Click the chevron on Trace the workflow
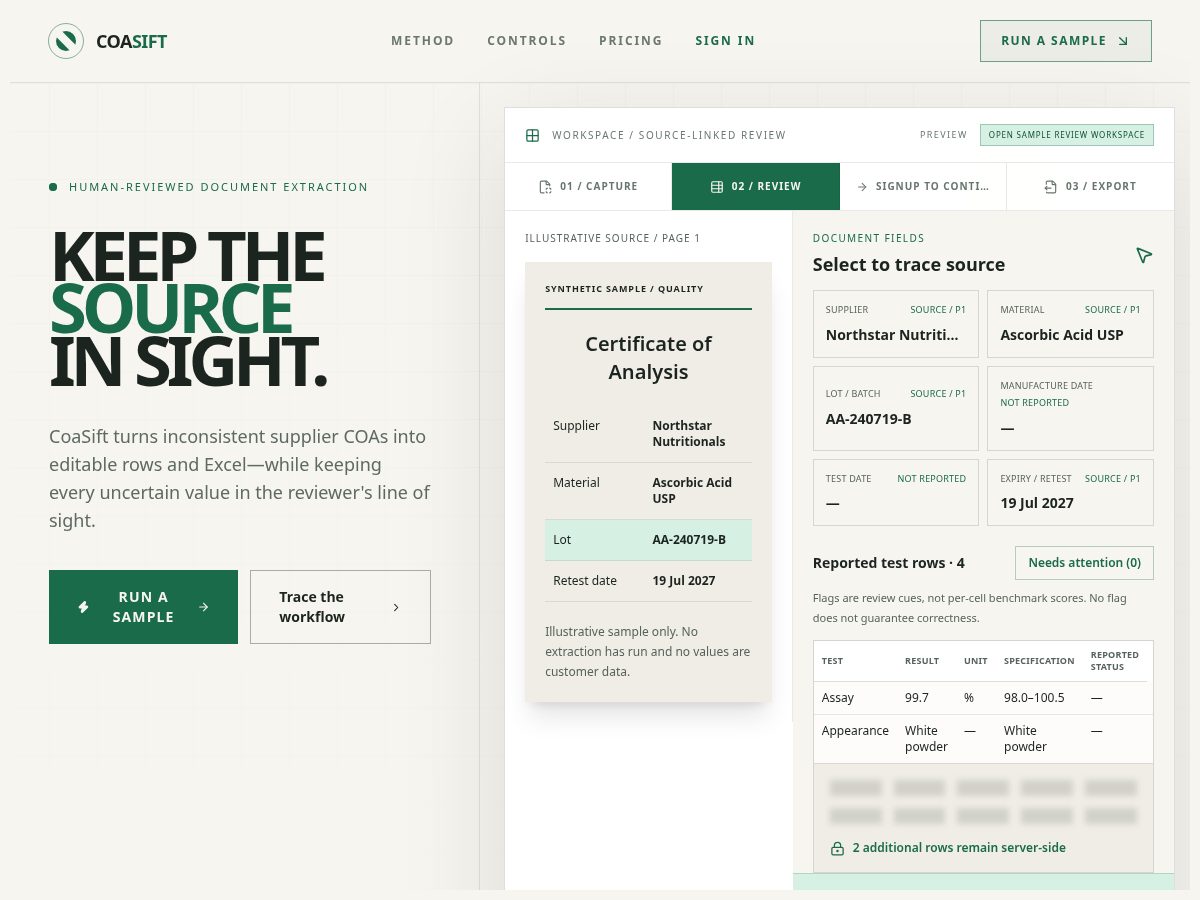Screen dimensions: 1200x900 (x=396, y=607)
